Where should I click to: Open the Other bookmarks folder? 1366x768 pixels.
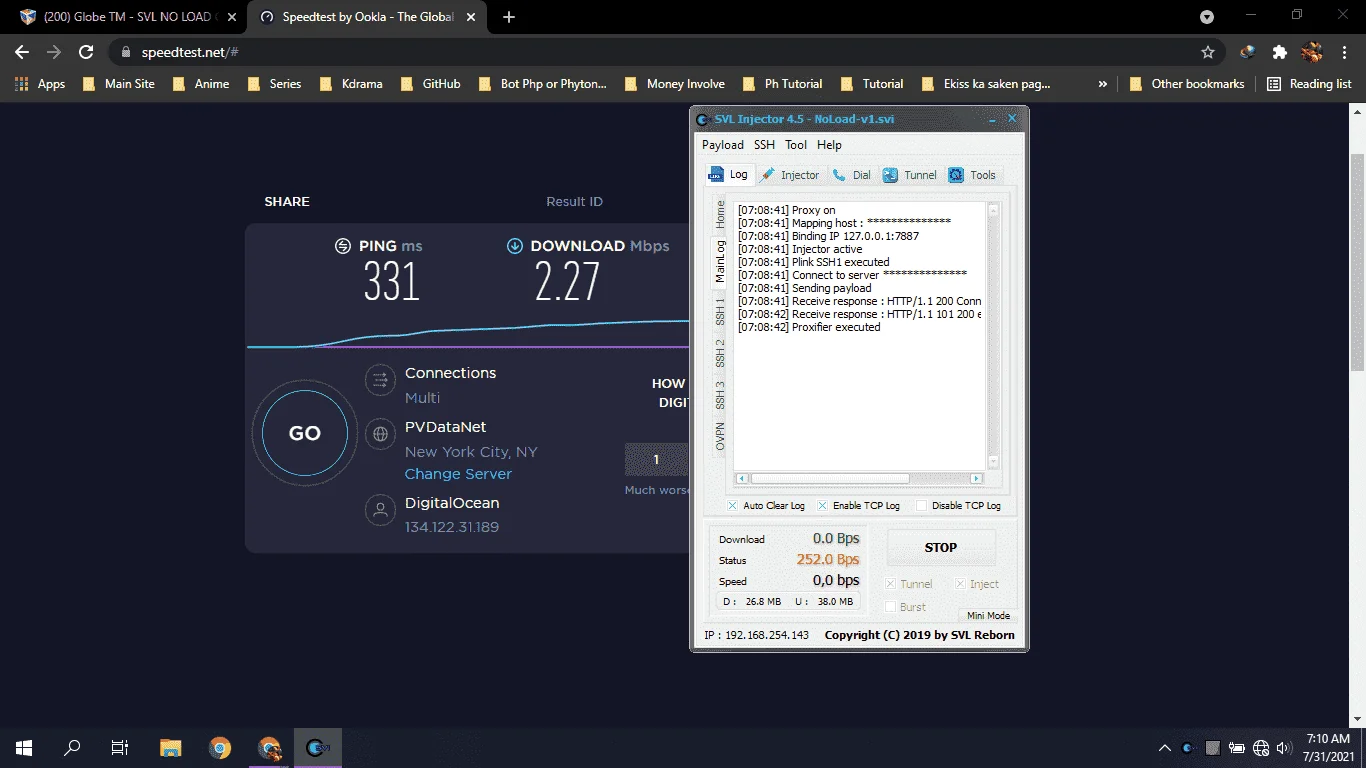pyautogui.click(x=1186, y=84)
